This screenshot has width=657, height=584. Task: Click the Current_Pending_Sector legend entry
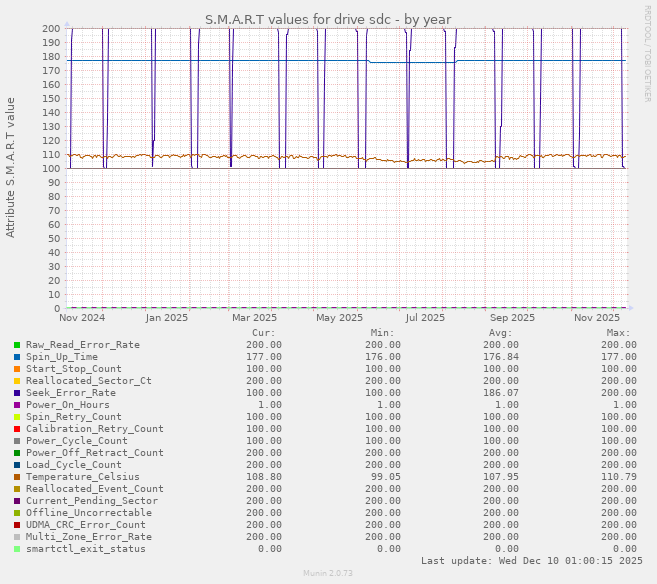91,501
